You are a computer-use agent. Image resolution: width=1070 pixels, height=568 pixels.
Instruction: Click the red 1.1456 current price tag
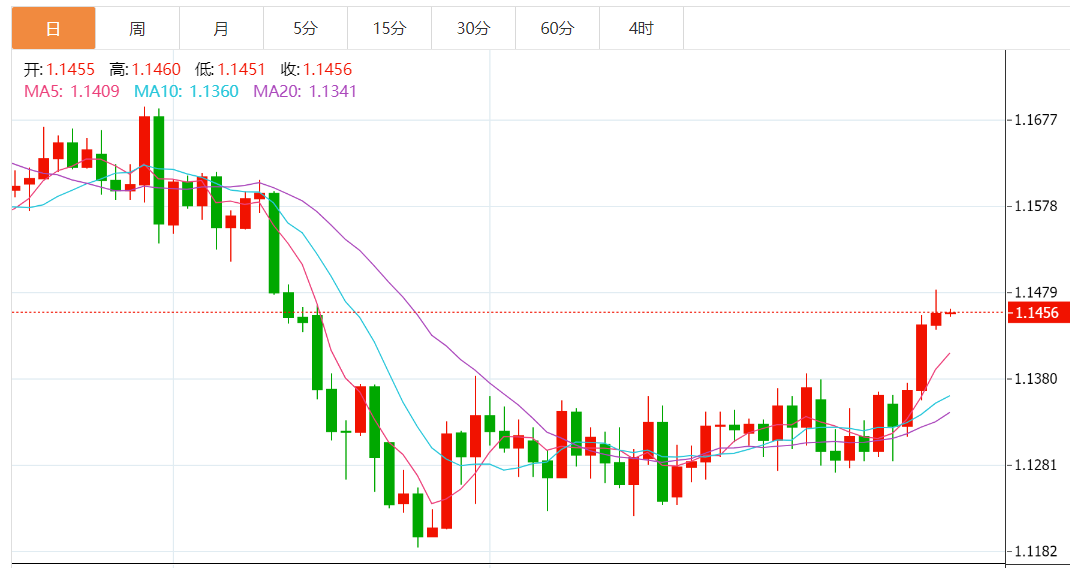coord(1039,313)
